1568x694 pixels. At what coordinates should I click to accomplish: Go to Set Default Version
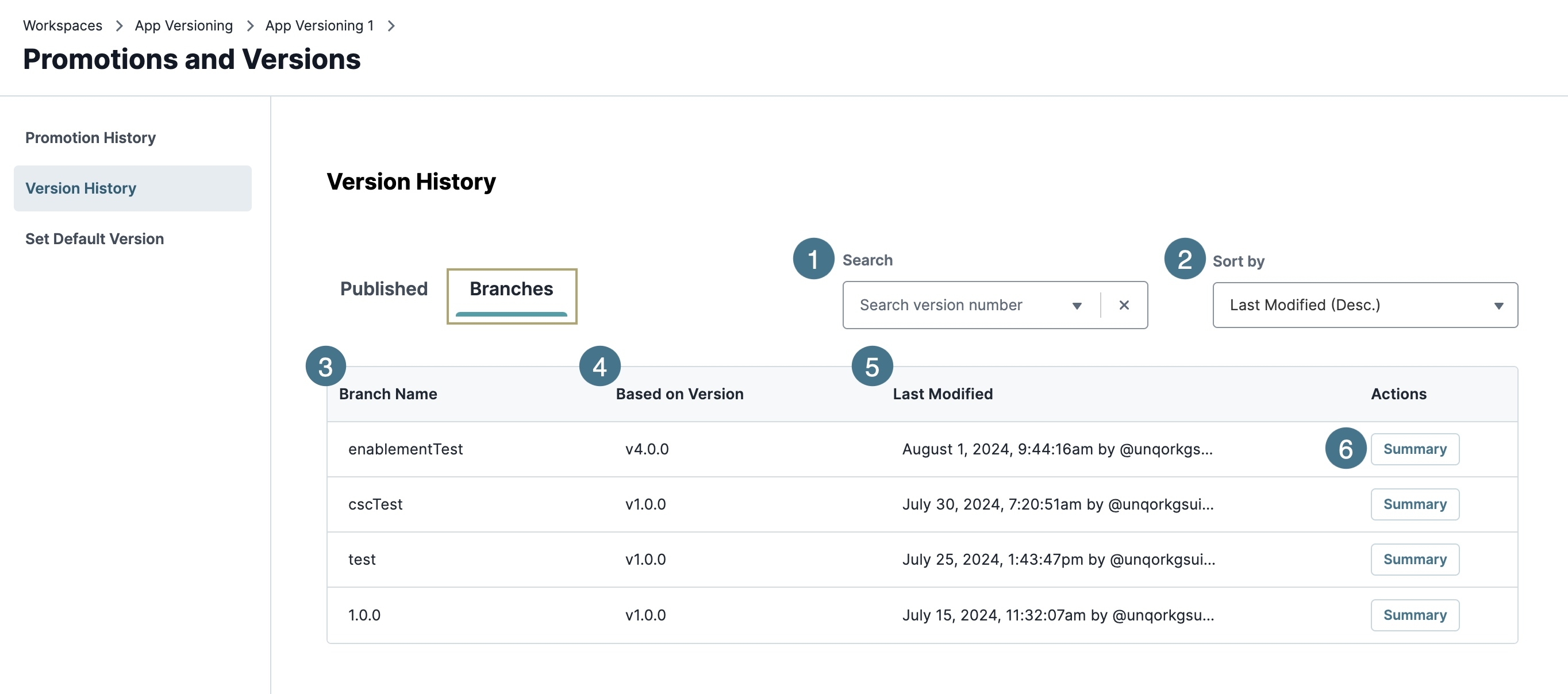click(94, 238)
